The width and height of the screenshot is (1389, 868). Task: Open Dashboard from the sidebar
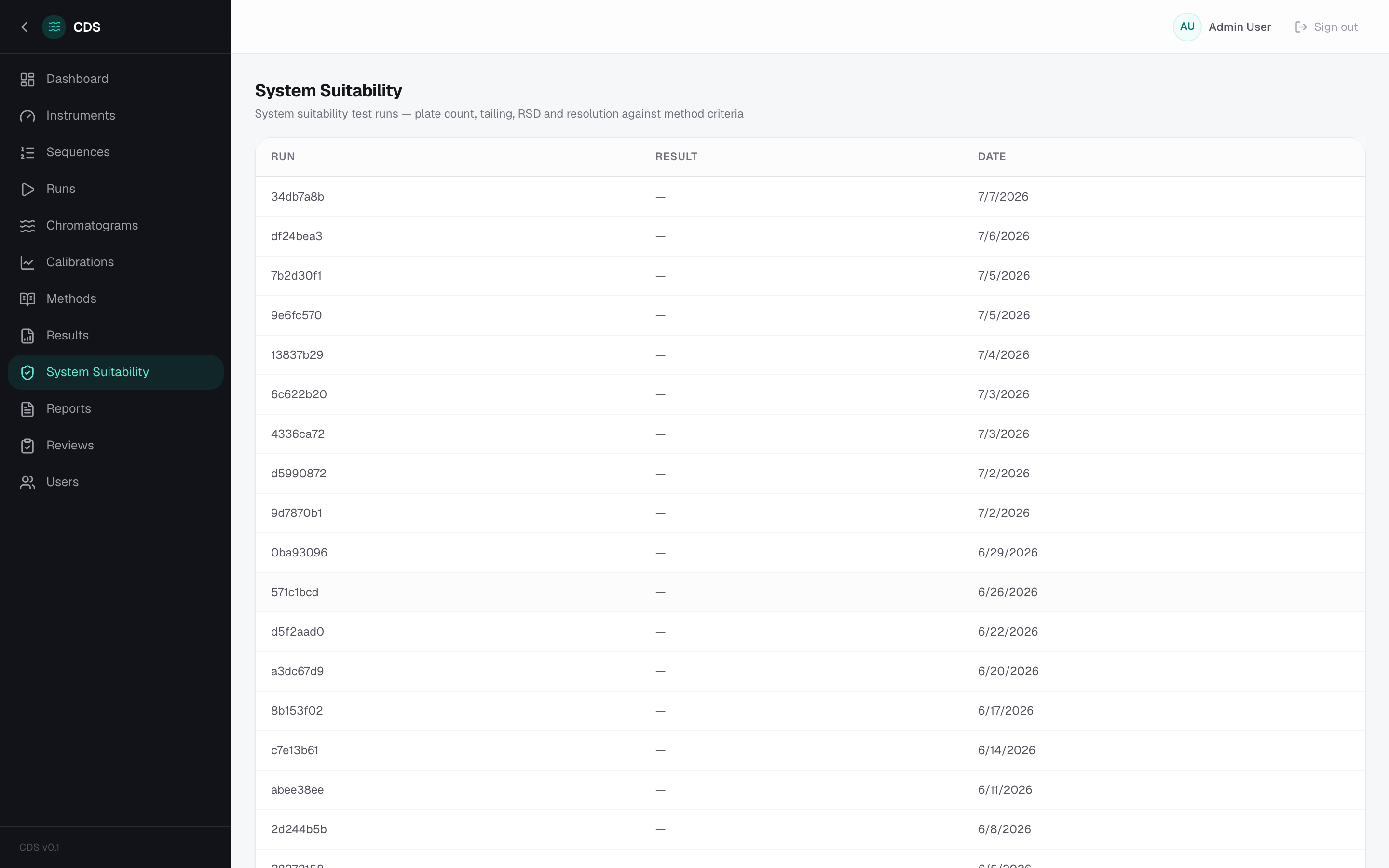[x=115, y=79]
